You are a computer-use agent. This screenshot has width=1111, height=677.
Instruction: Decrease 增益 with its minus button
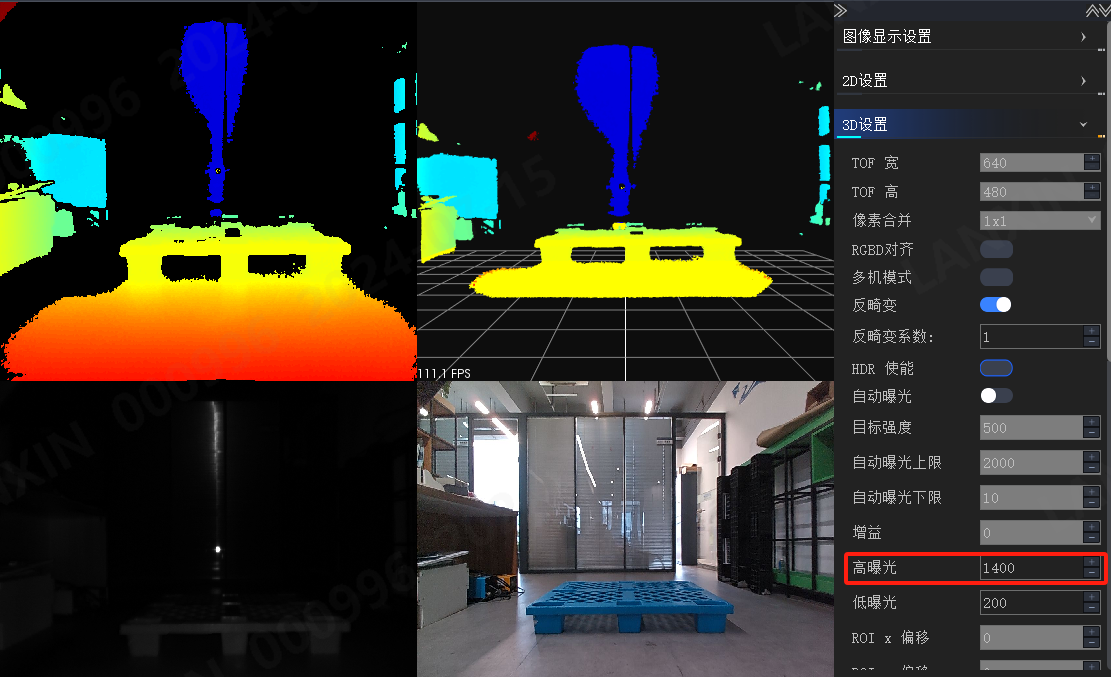tap(1092, 538)
